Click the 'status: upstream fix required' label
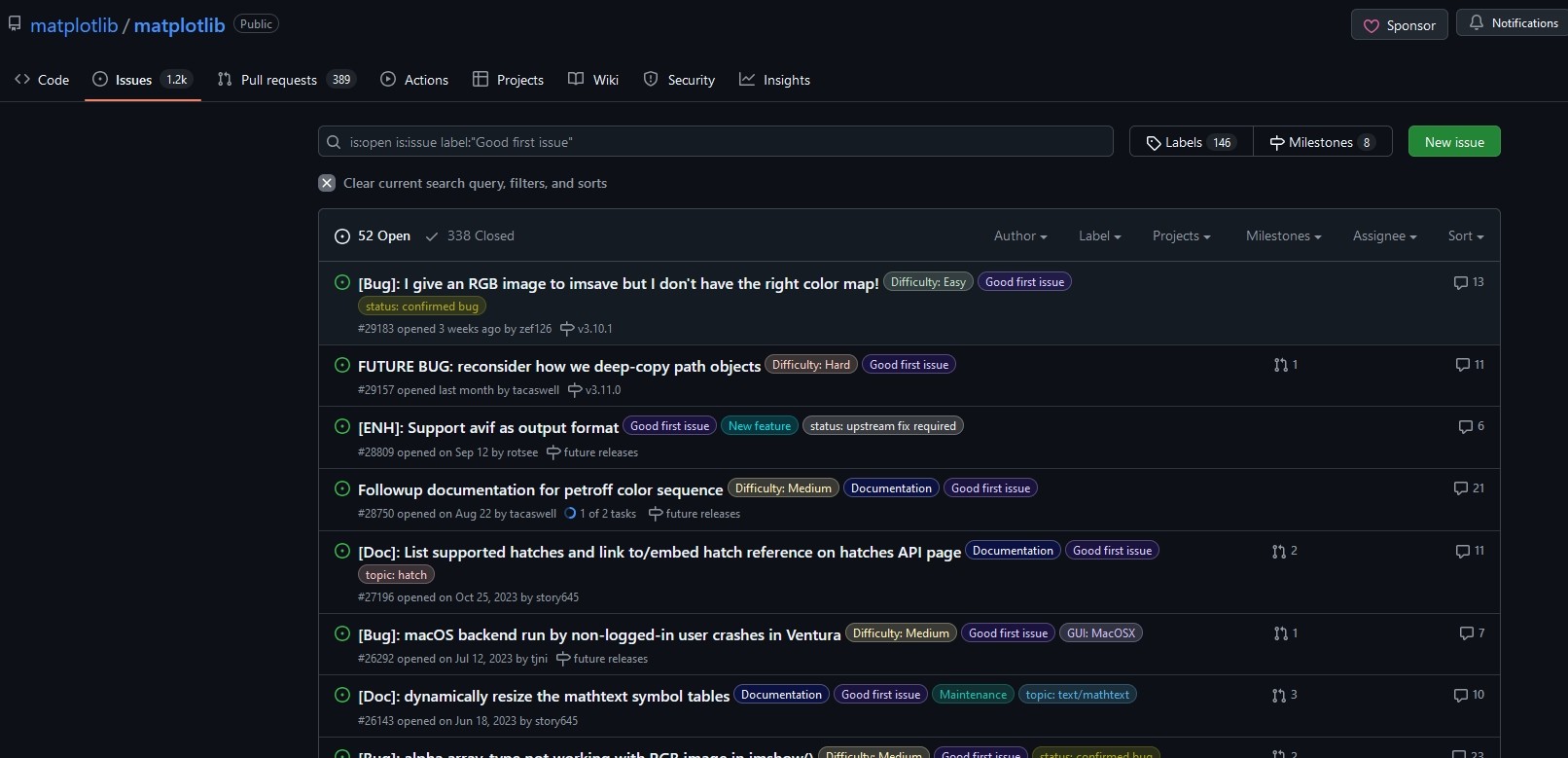 [883, 426]
